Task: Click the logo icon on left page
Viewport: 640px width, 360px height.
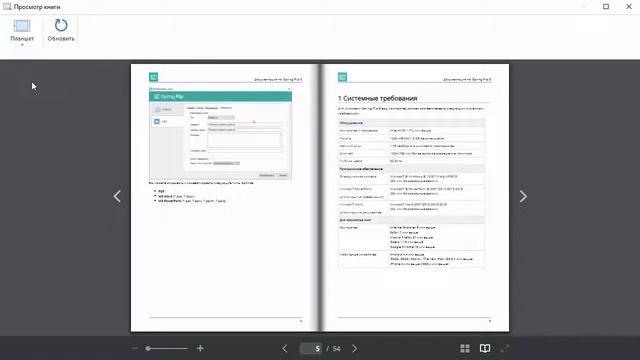Action: pyautogui.click(x=153, y=77)
